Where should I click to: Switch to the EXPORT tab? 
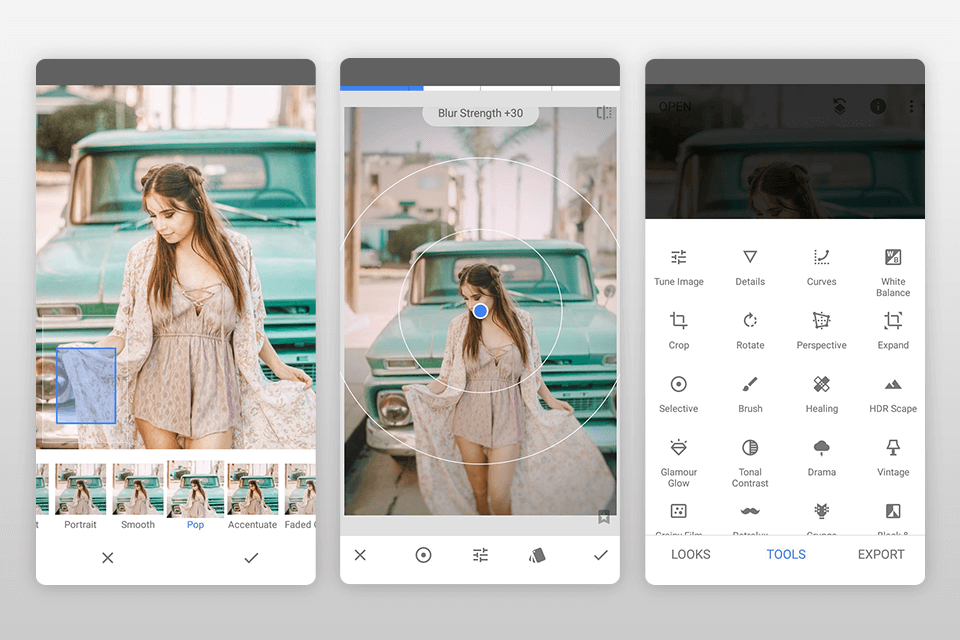click(x=881, y=554)
